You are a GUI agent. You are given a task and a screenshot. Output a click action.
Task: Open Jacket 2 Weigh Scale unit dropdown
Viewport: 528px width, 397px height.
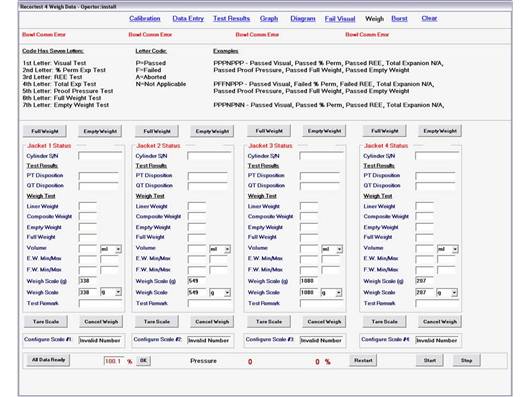[x=220, y=293]
